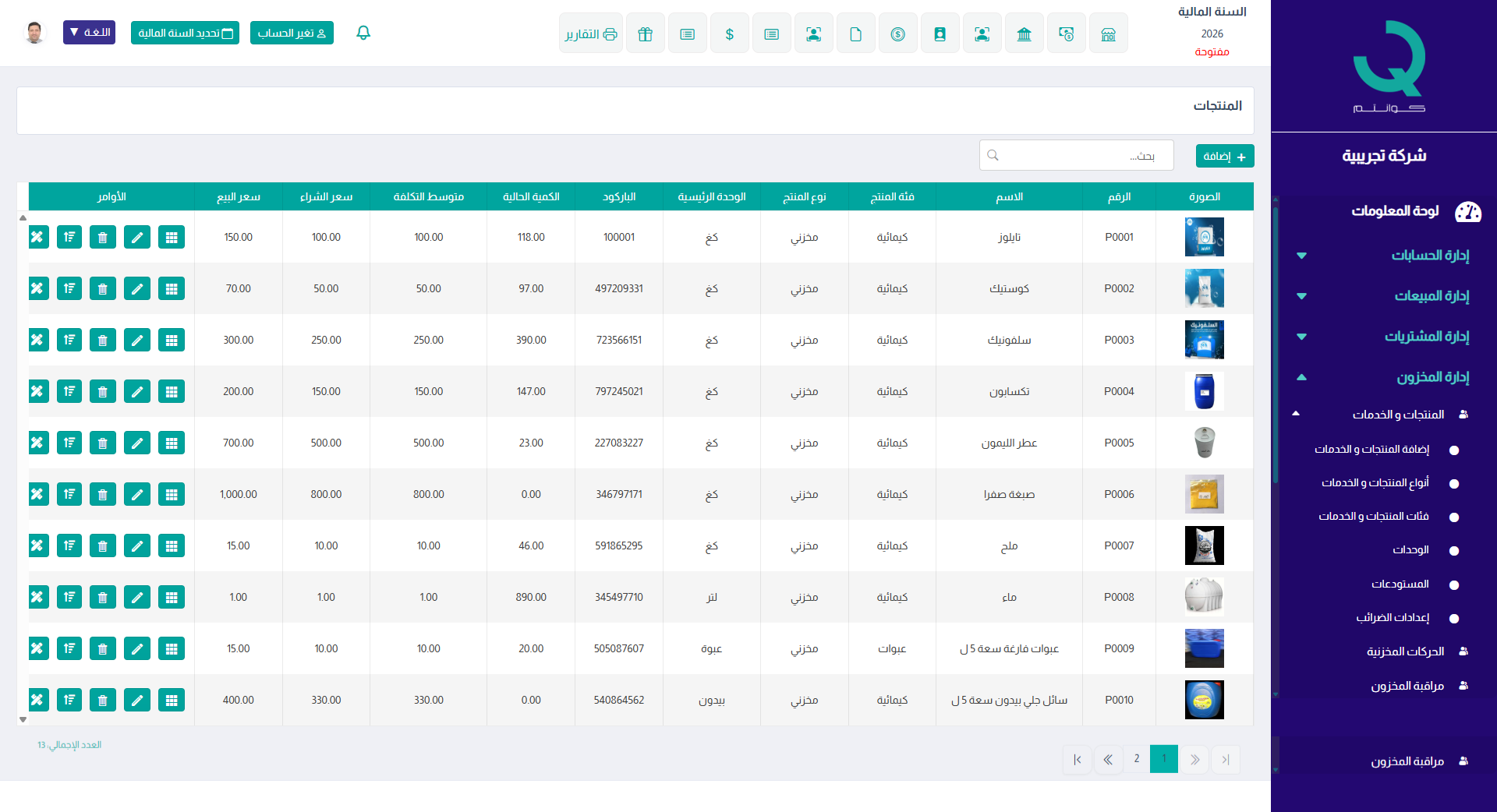Screen dimensions: 1497x812
Task: Click the إضافة add product button
Action: tap(1224, 156)
